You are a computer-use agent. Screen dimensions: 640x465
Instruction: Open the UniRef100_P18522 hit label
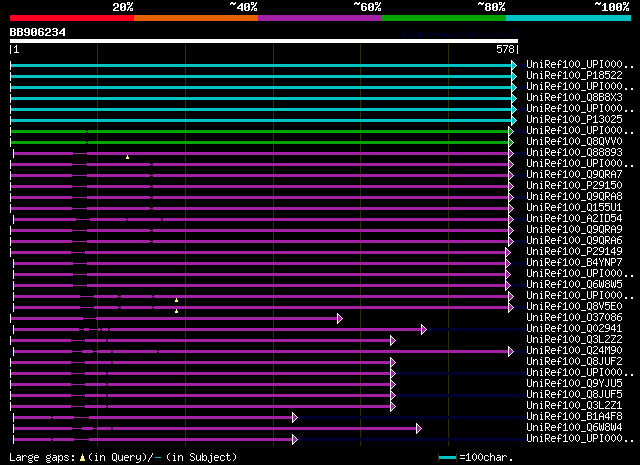574,76
